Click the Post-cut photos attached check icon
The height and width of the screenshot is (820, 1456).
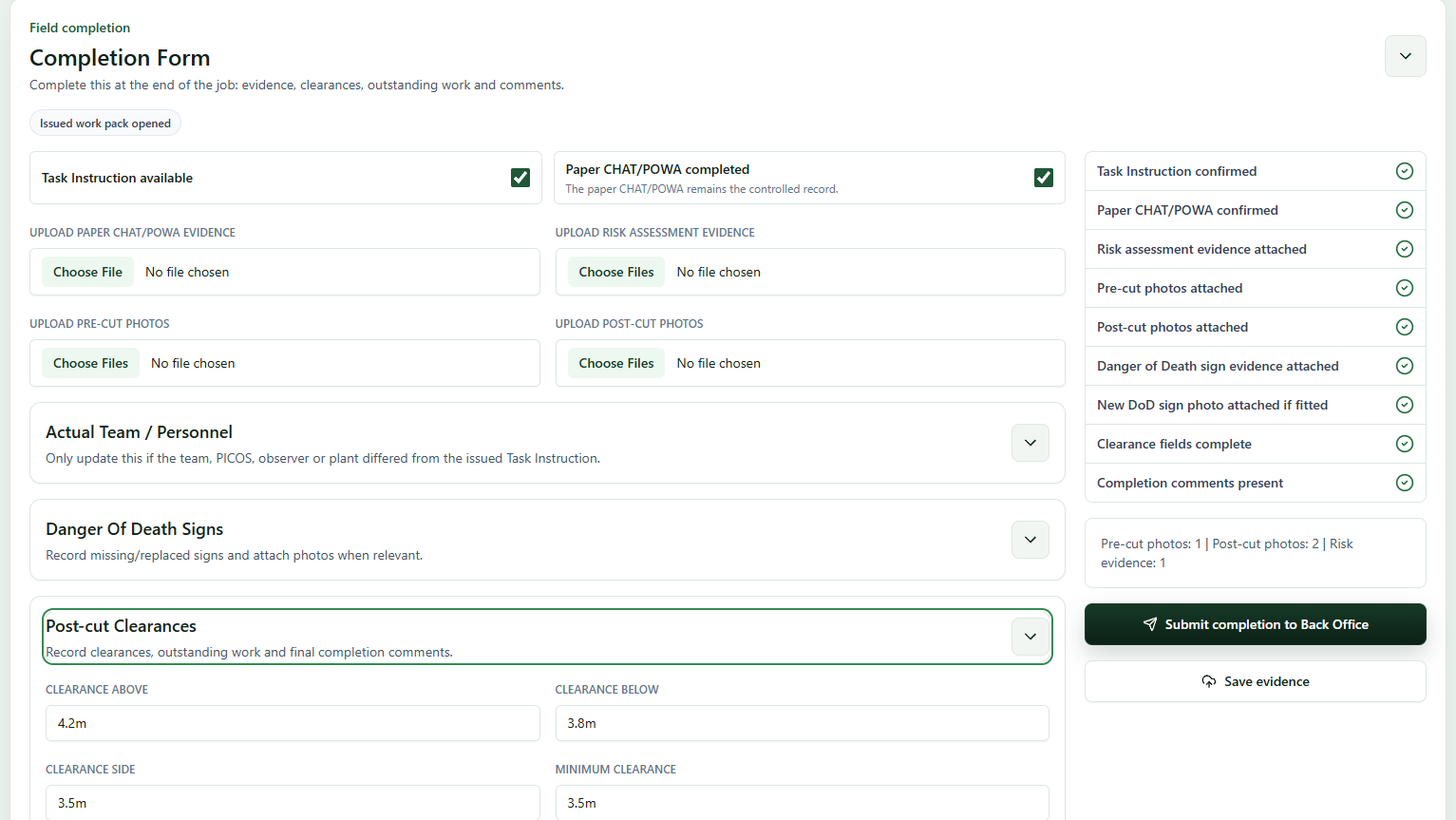coord(1405,327)
